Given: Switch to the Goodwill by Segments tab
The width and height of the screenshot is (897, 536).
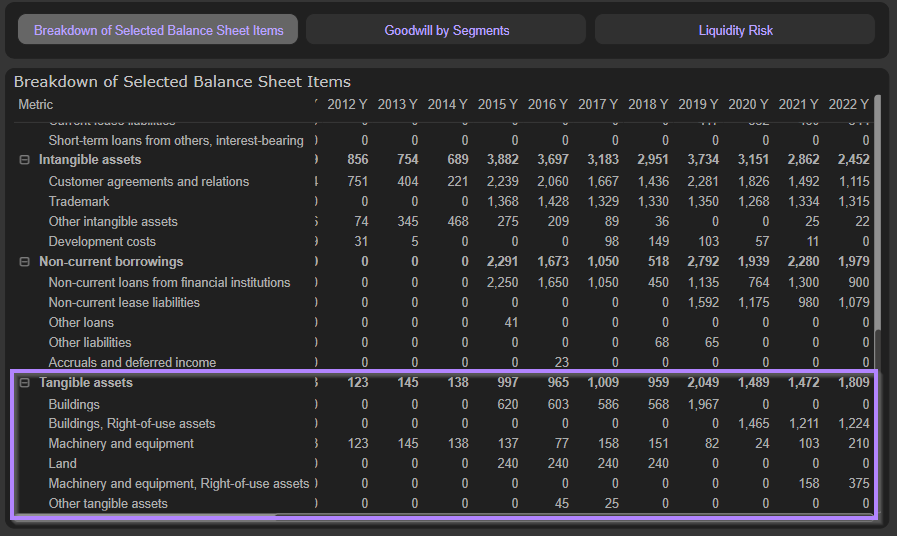Looking at the screenshot, I should tap(447, 30).
